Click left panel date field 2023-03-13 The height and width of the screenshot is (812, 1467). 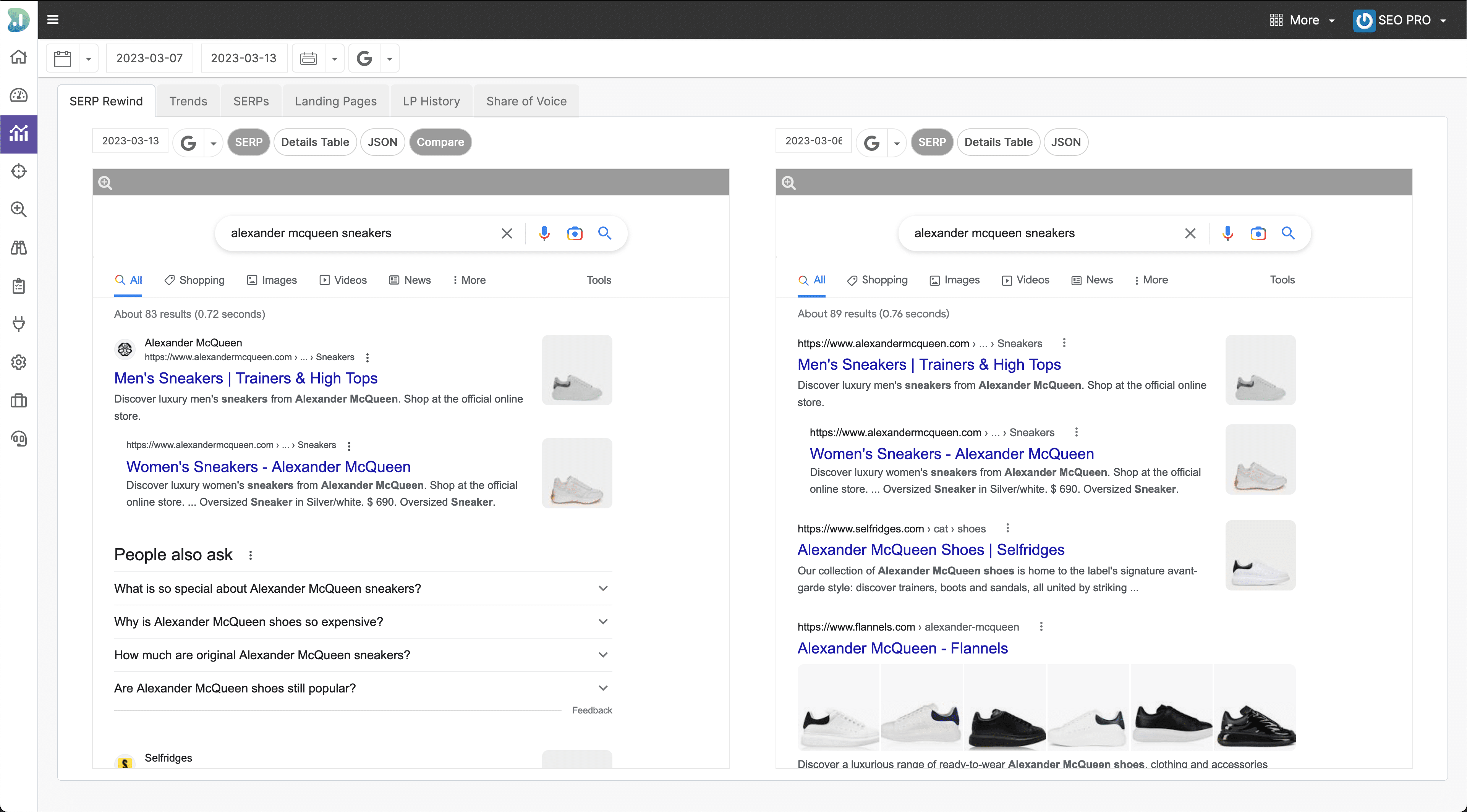(130, 141)
